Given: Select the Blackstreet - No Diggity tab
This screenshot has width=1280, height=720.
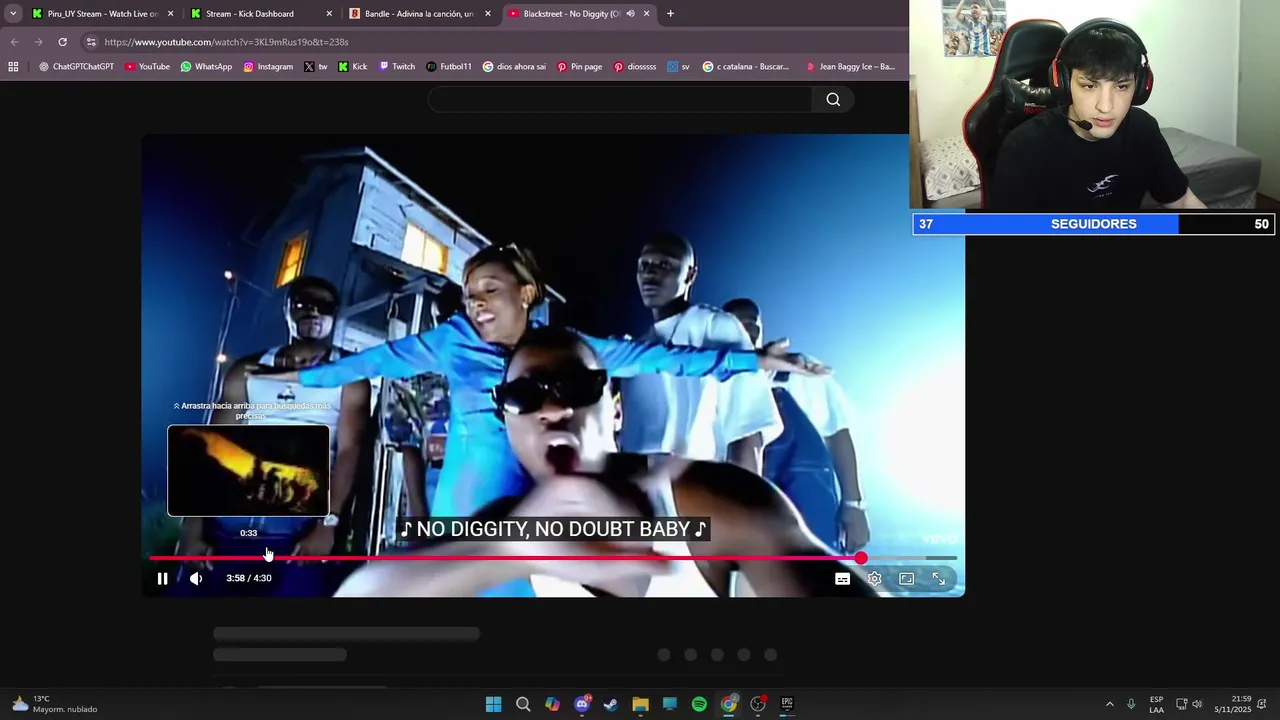Looking at the screenshot, I should 565,14.
